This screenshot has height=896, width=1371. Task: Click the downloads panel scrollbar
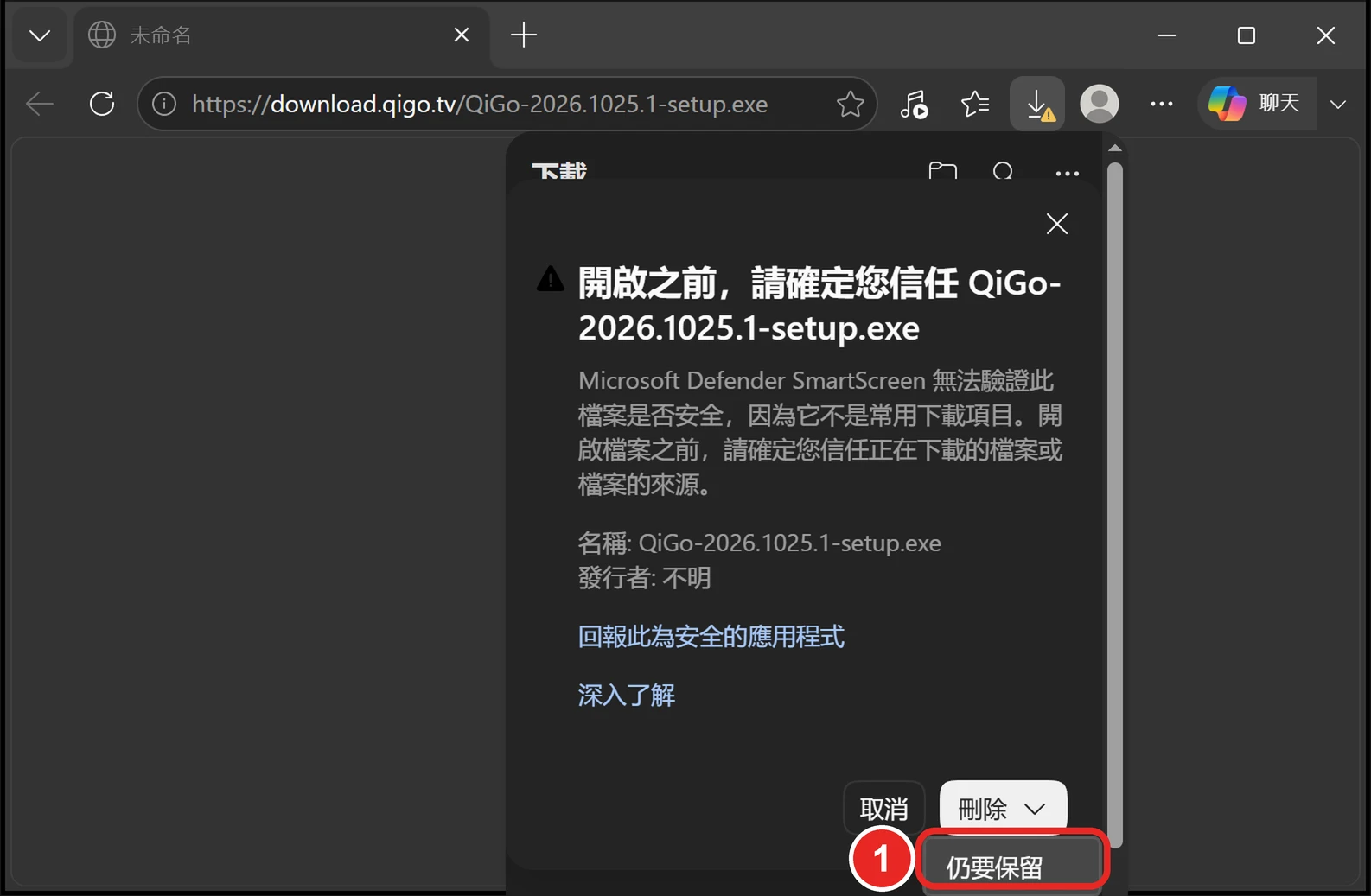1115,505
